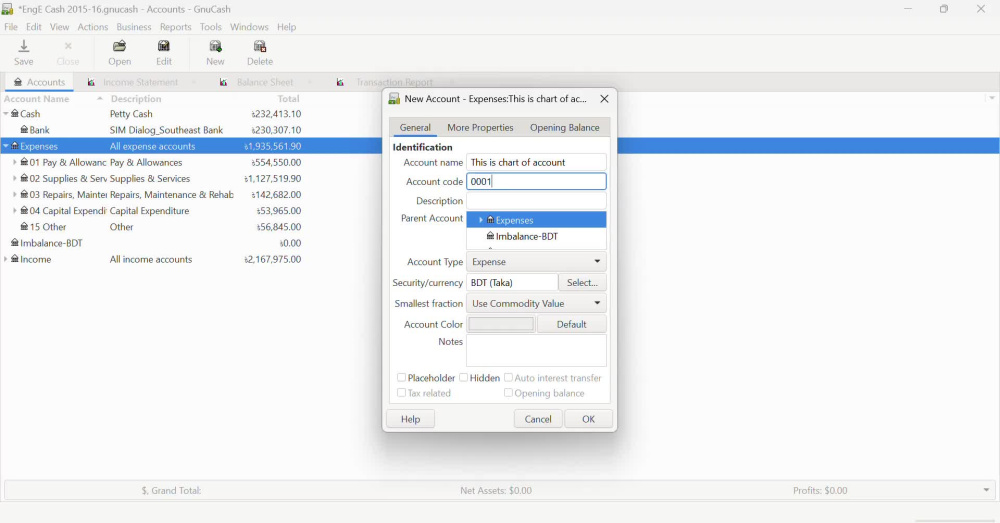Toggle the Tax related checkbox
Image resolution: width=1000 pixels, height=523 pixels.
coord(401,393)
